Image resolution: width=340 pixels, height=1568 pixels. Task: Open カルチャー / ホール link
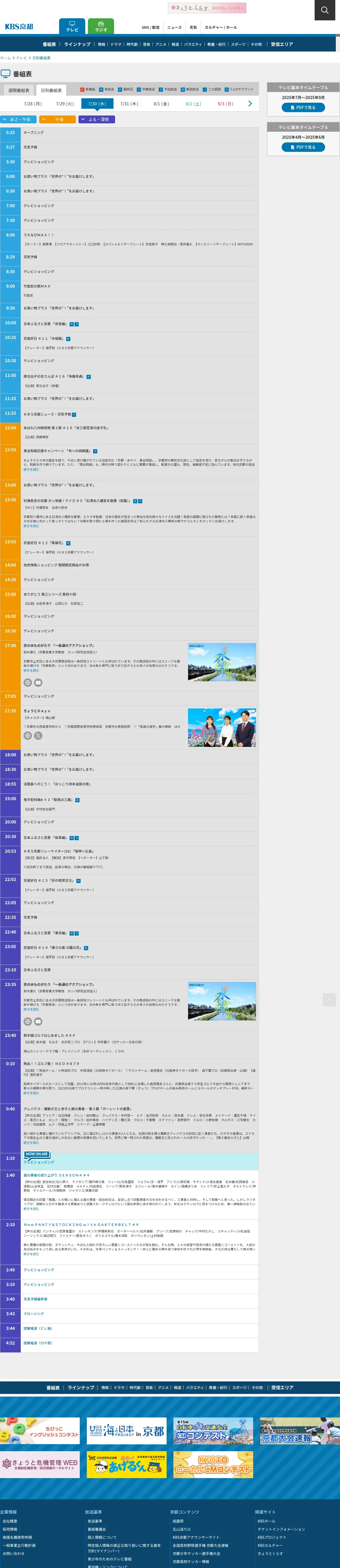tap(220, 27)
